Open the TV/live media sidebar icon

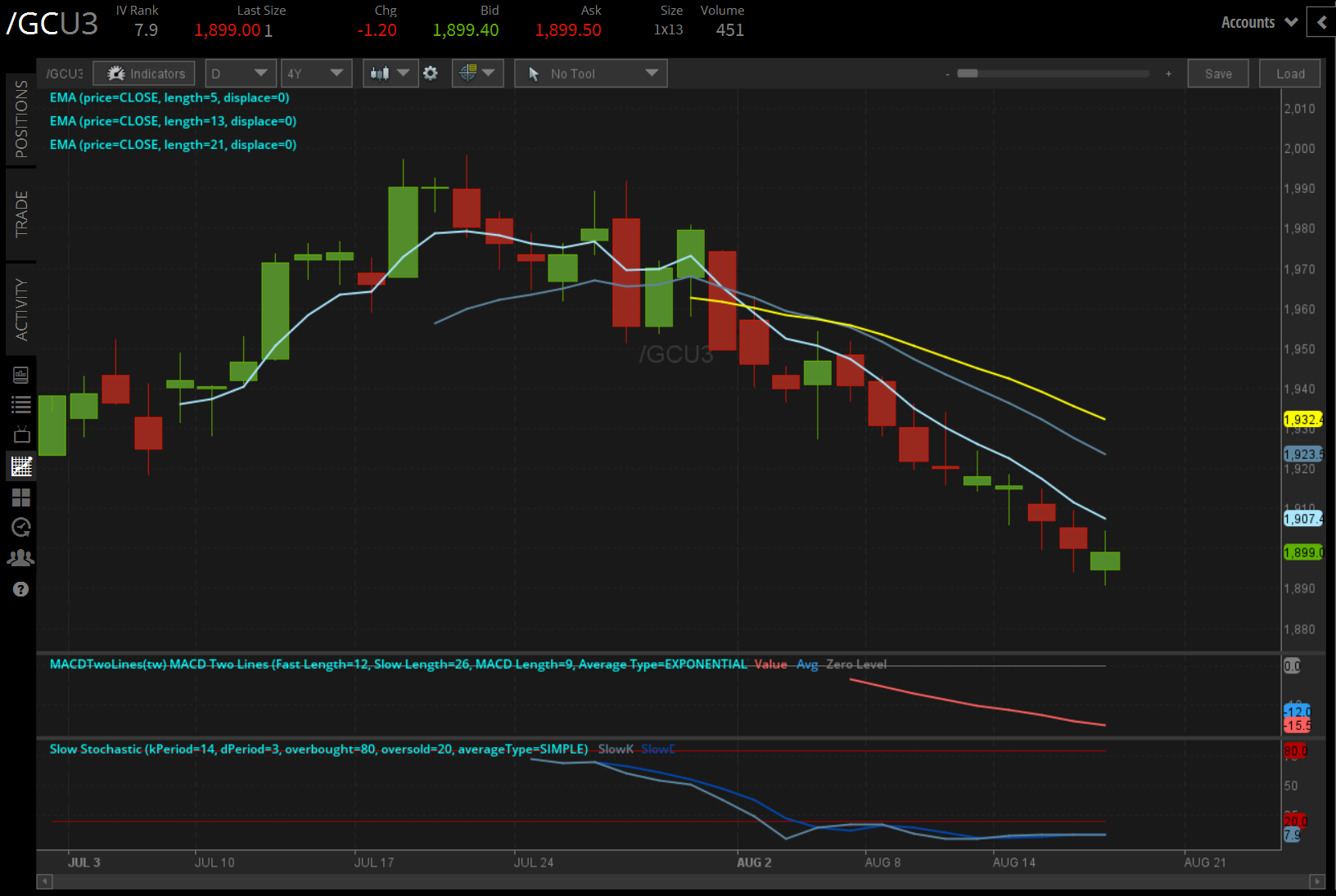click(21, 434)
